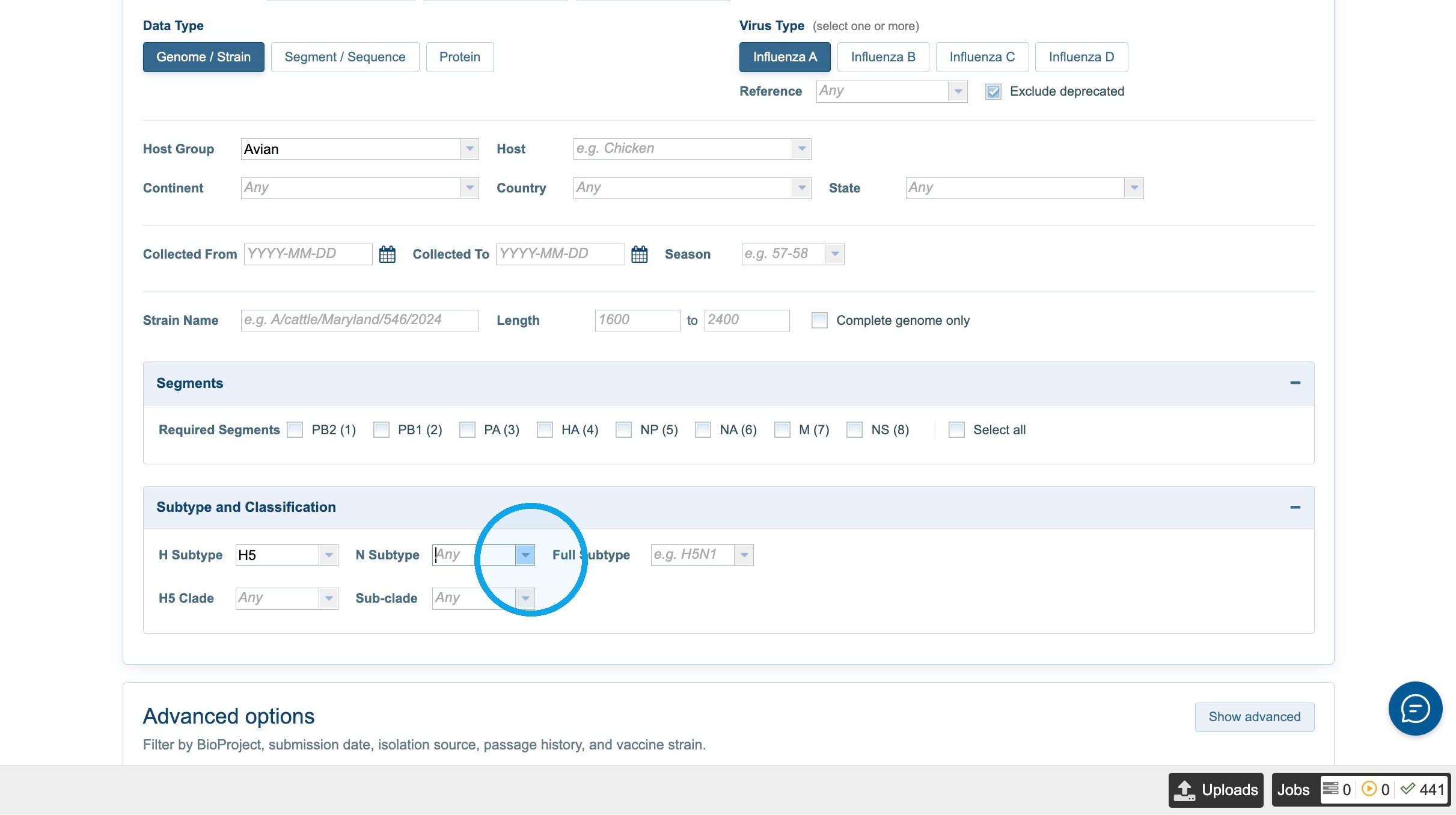Open the Collected From calendar picker
1456x815 pixels.
tap(387, 254)
